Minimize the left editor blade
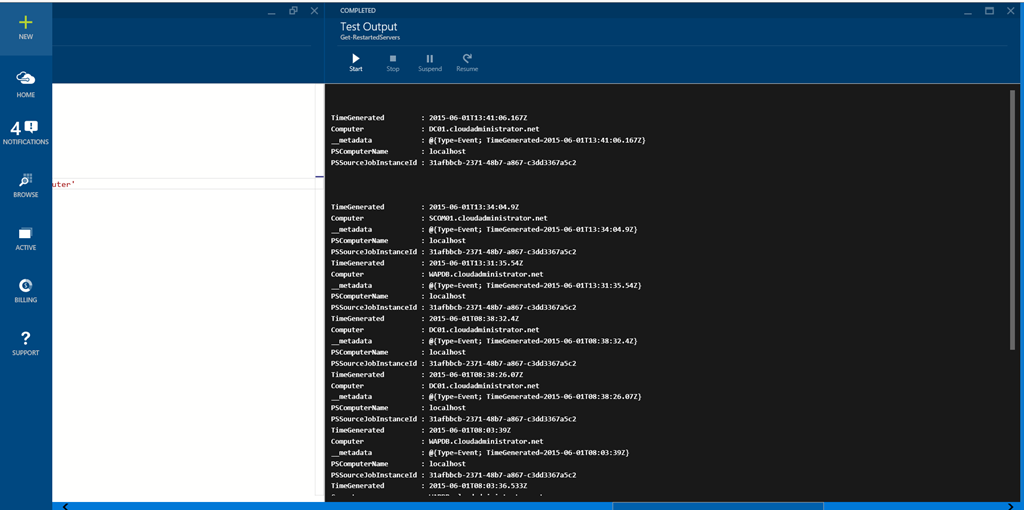The width and height of the screenshot is (1024, 510). 271,11
